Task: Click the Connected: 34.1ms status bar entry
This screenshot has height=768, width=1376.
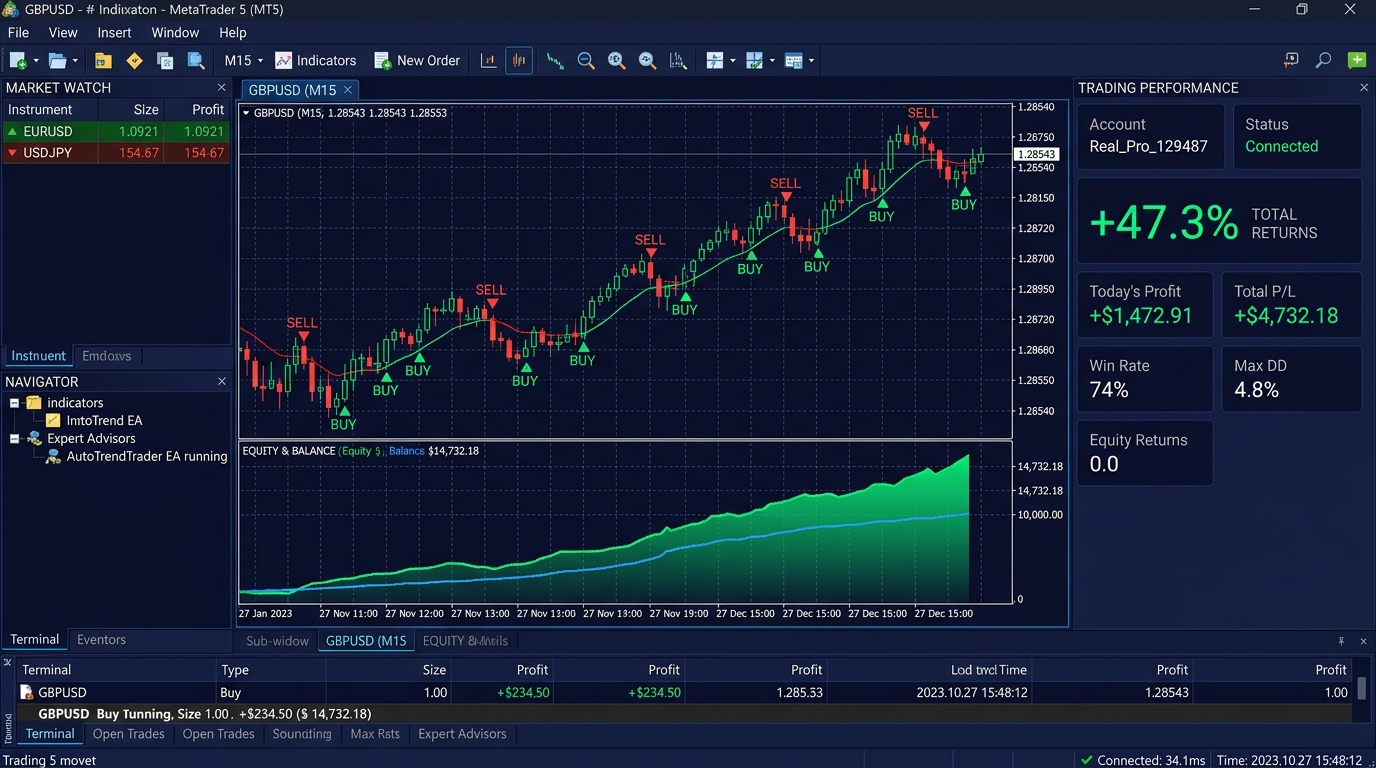Action: pyautogui.click(x=1142, y=760)
